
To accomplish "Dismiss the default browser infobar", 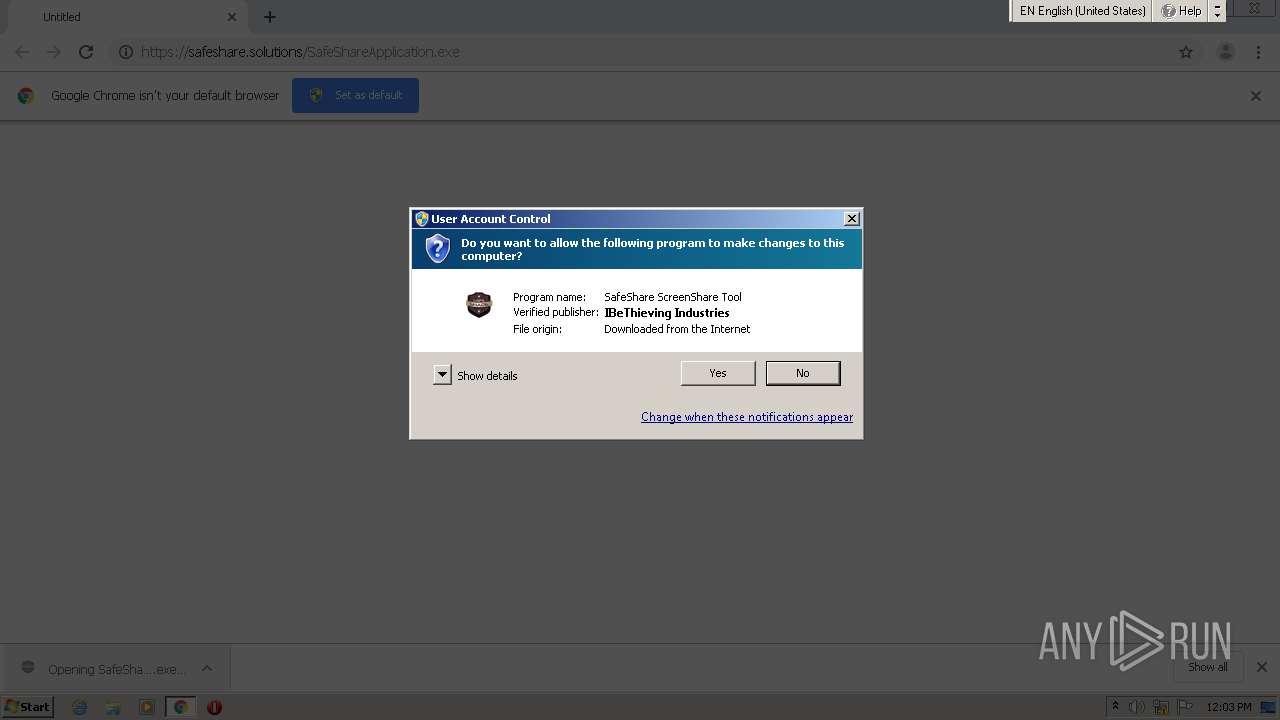I will tap(1256, 96).
